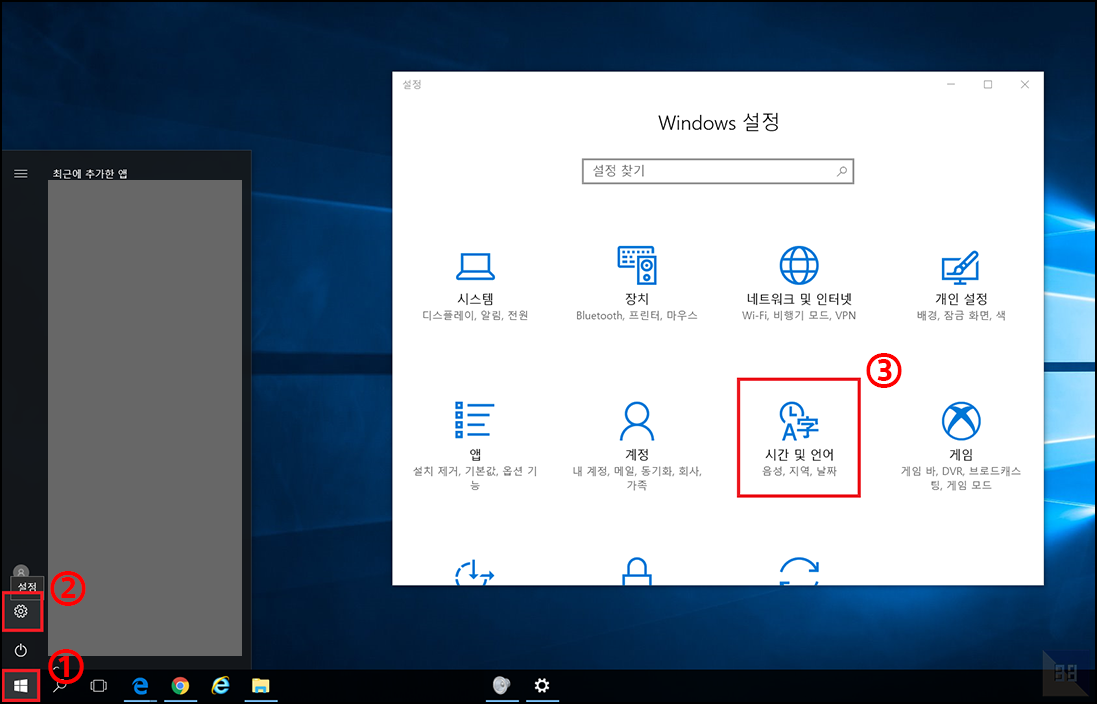Viewport: 1097px width, 704px height.
Task: Close the 설정 window
Action: 1025,85
